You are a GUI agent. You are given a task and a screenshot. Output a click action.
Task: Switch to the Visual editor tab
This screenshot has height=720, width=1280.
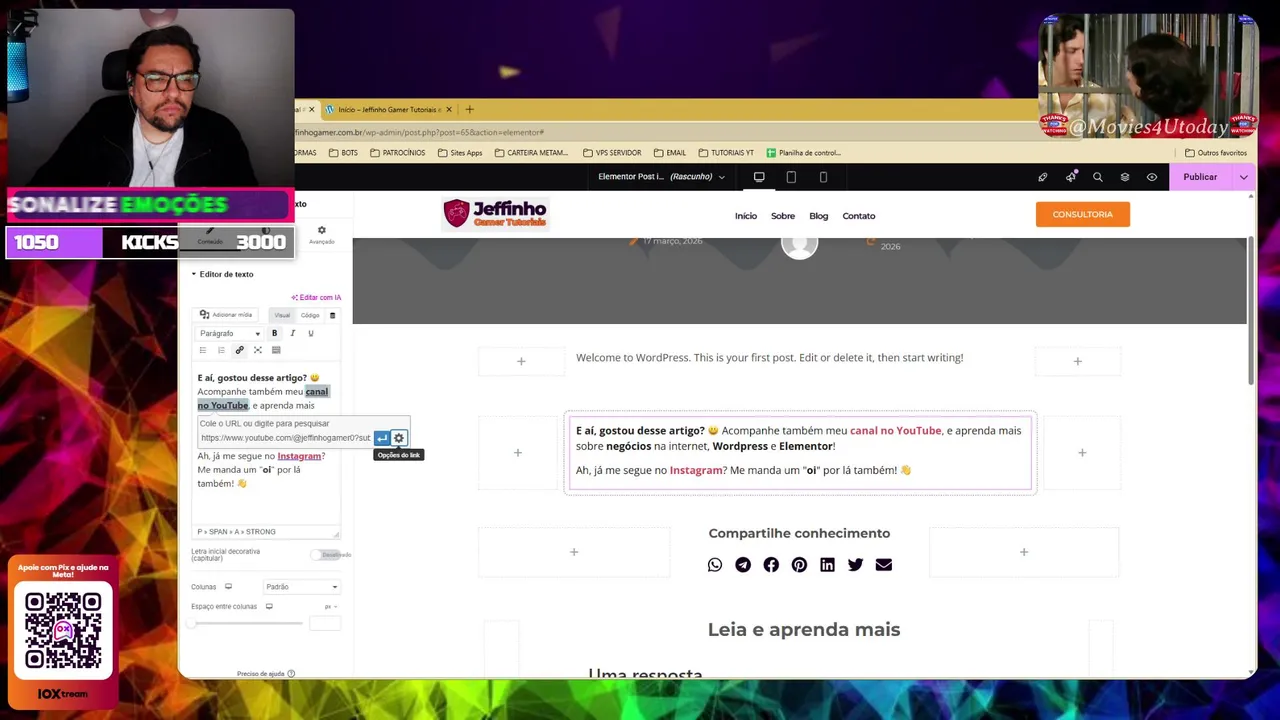tap(282, 315)
